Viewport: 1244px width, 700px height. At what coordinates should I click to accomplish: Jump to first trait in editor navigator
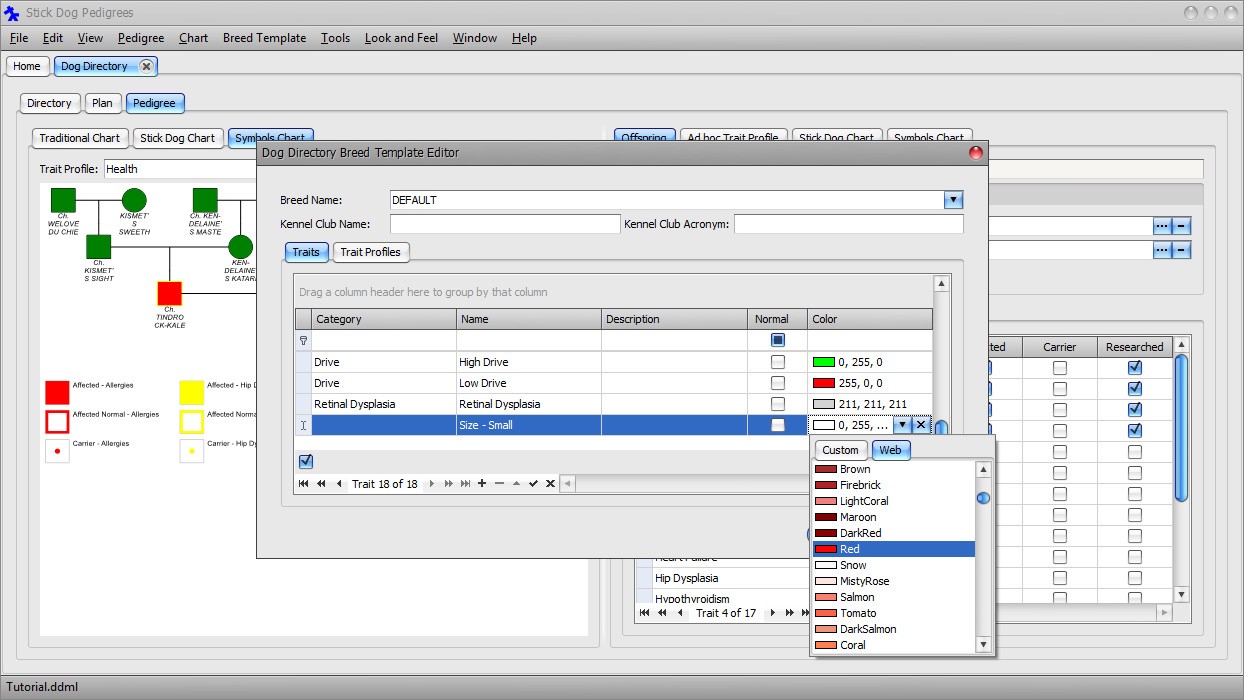pos(304,484)
